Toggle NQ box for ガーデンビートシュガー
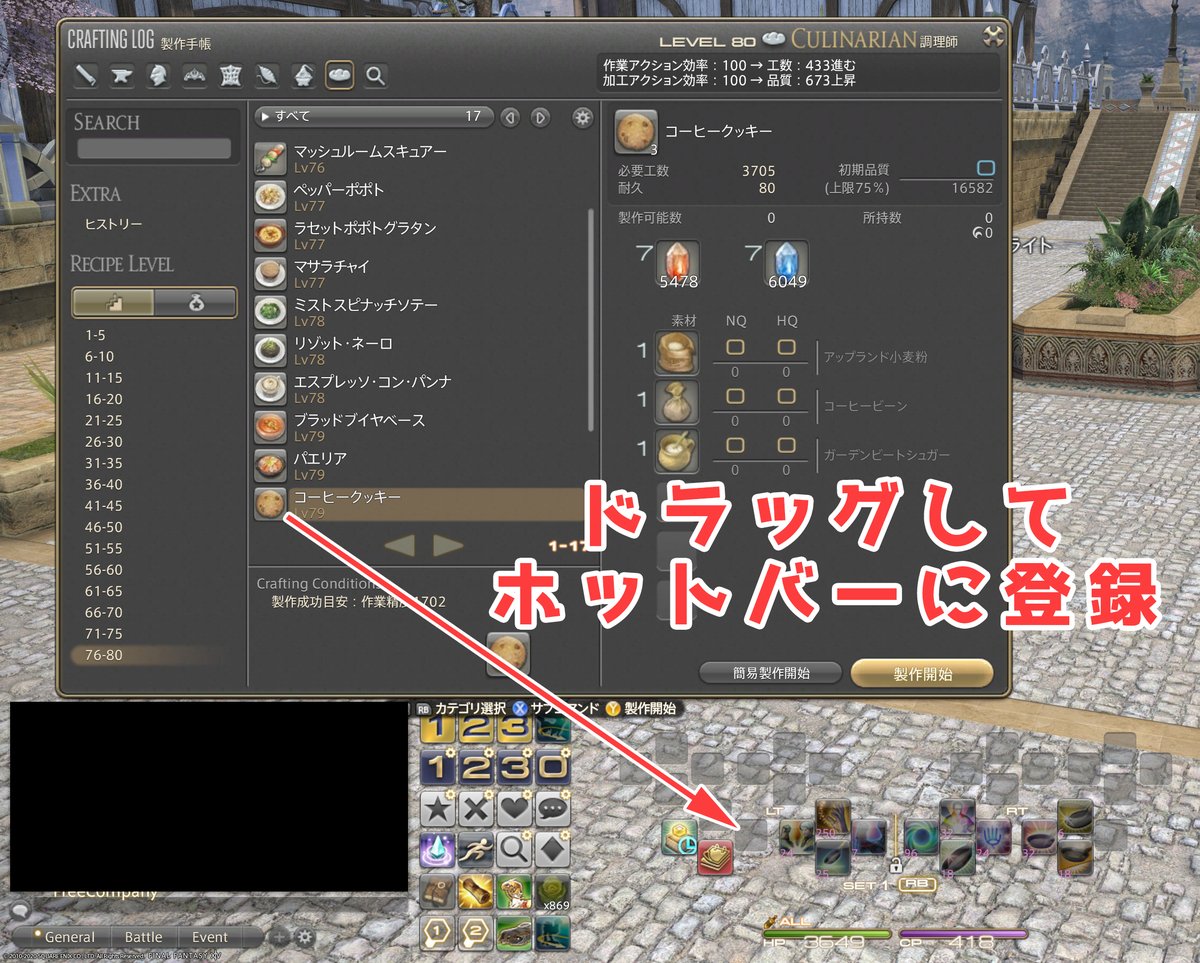The image size is (1200, 963). click(735, 445)
